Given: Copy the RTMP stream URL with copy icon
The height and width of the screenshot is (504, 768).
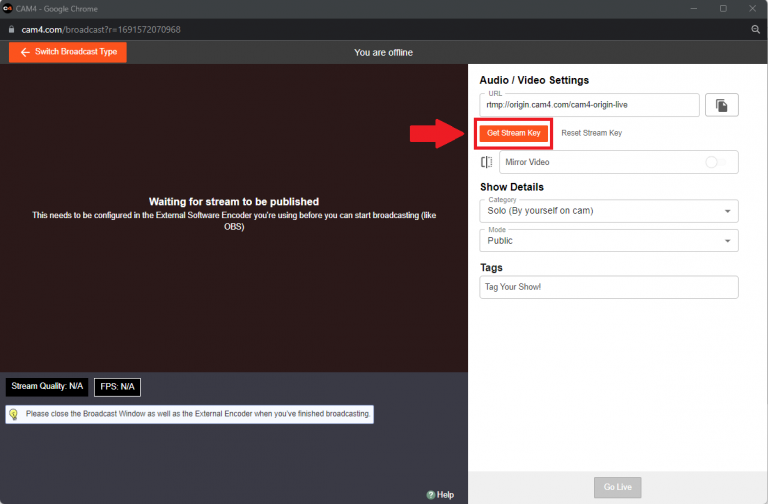Looking at the screenshot, I should click(721, 105).
